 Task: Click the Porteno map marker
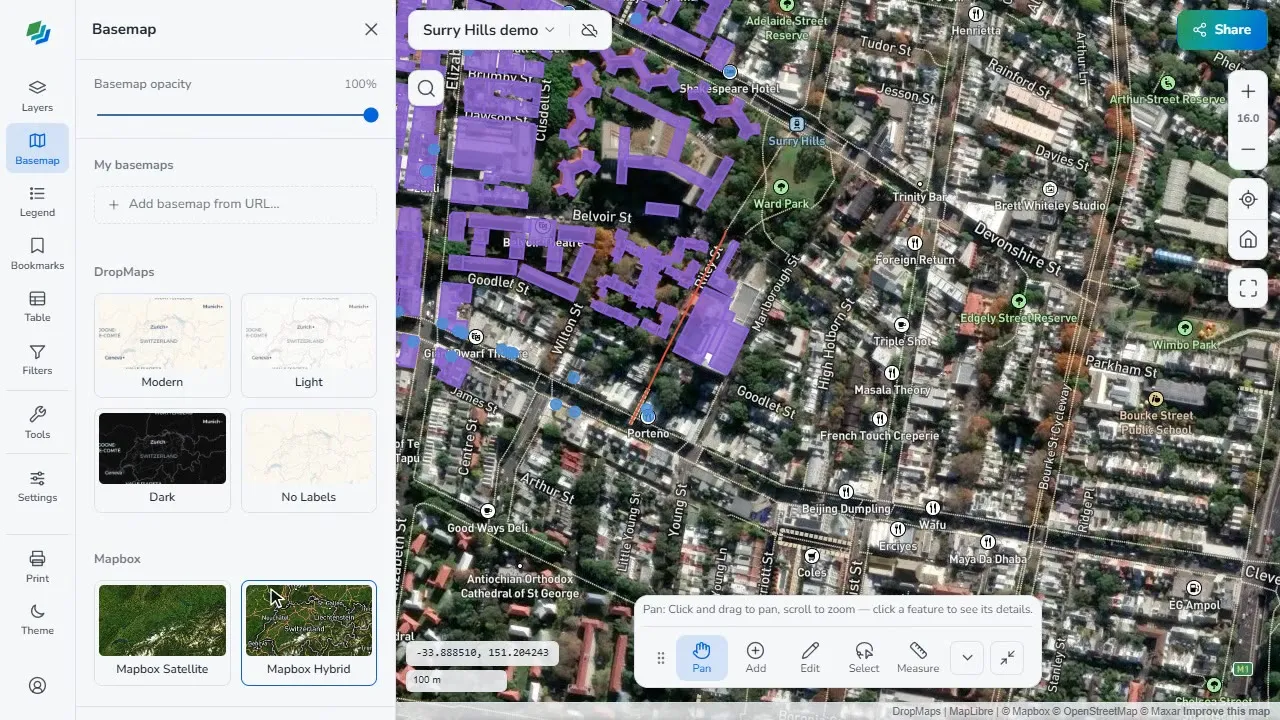(648, 416)
